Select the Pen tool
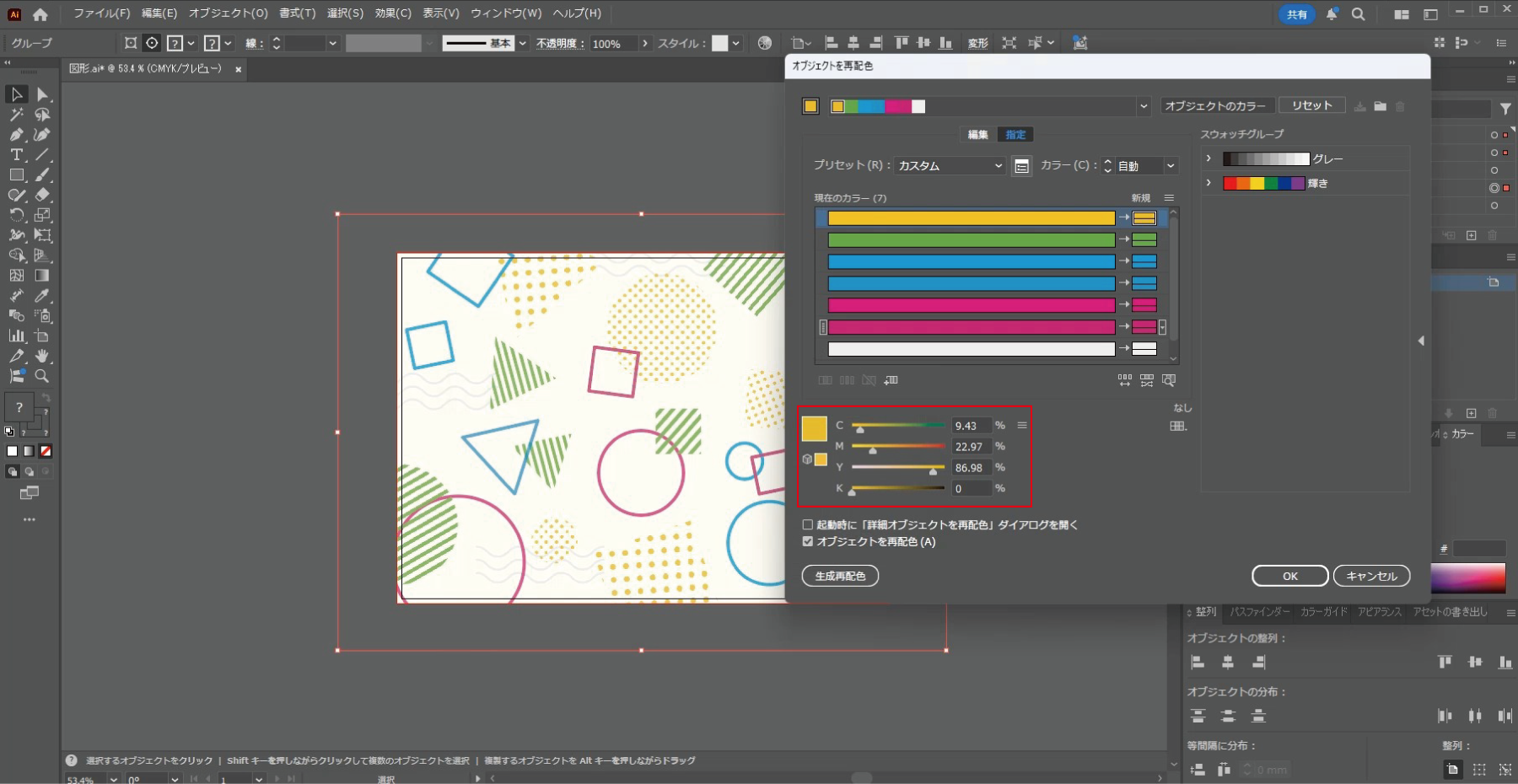This screenshot has height=784, width=1518. (x=16, y=135)
